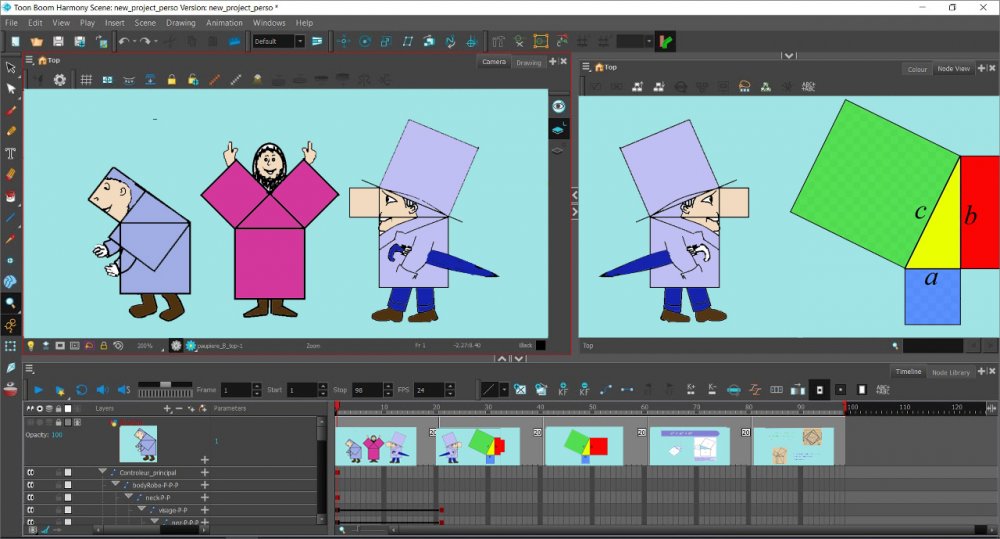
Task: Select the Text tool in left toolbar
Action: click(x=11, y=153)
